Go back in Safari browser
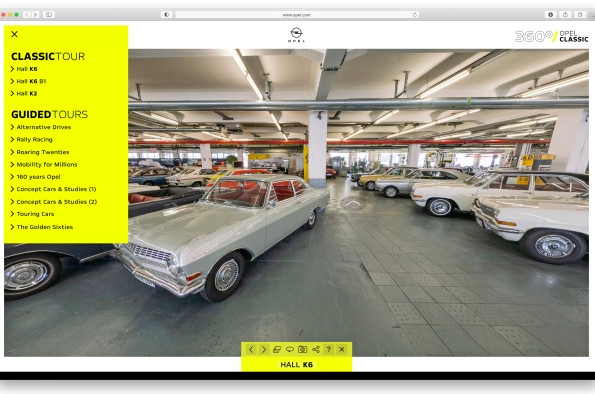Screen dimensions: 595x394 pos(27,14)
